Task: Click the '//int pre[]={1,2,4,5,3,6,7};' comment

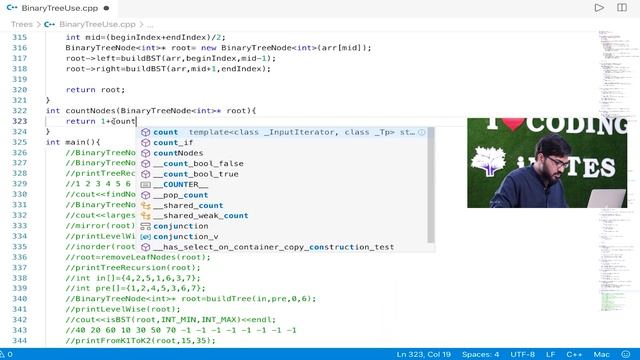Action: 136,288
